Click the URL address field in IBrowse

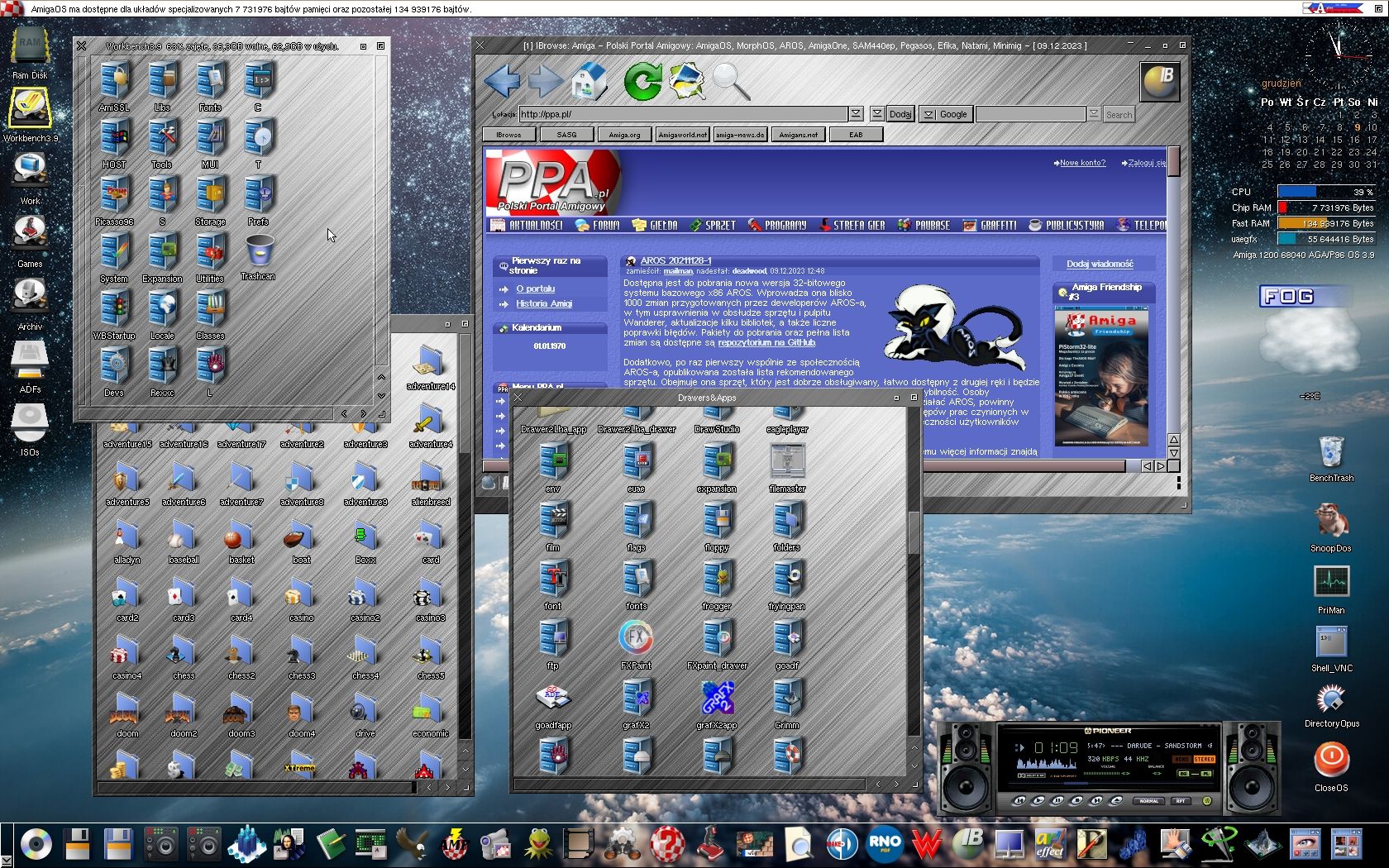(683, 114)
